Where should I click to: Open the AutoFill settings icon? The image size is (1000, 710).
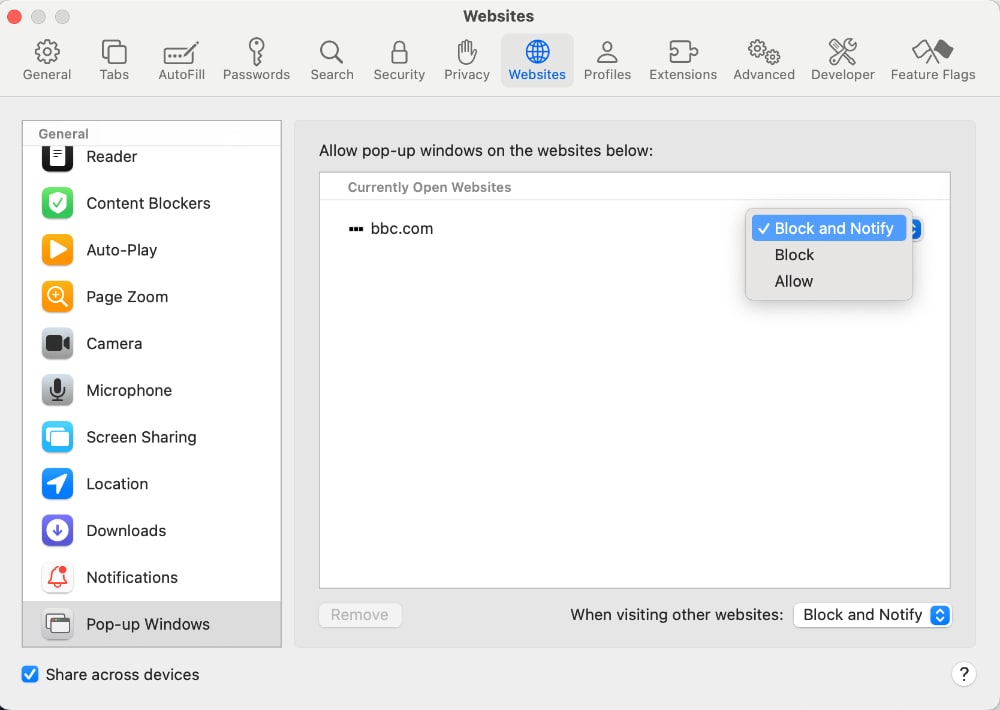pos(181,58)
